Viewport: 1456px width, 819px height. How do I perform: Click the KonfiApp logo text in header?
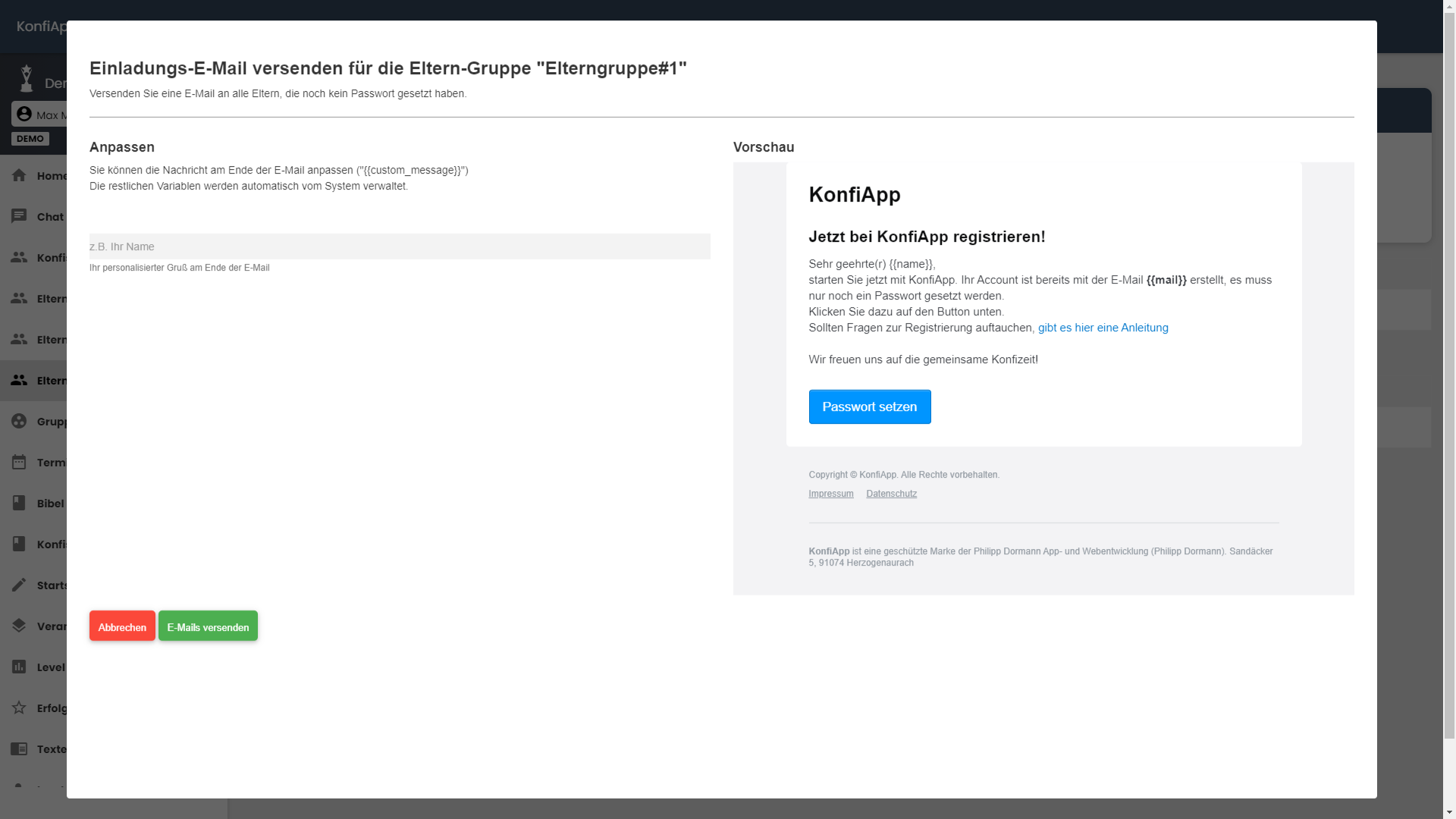pyautogui.click(x=42, y=27)
